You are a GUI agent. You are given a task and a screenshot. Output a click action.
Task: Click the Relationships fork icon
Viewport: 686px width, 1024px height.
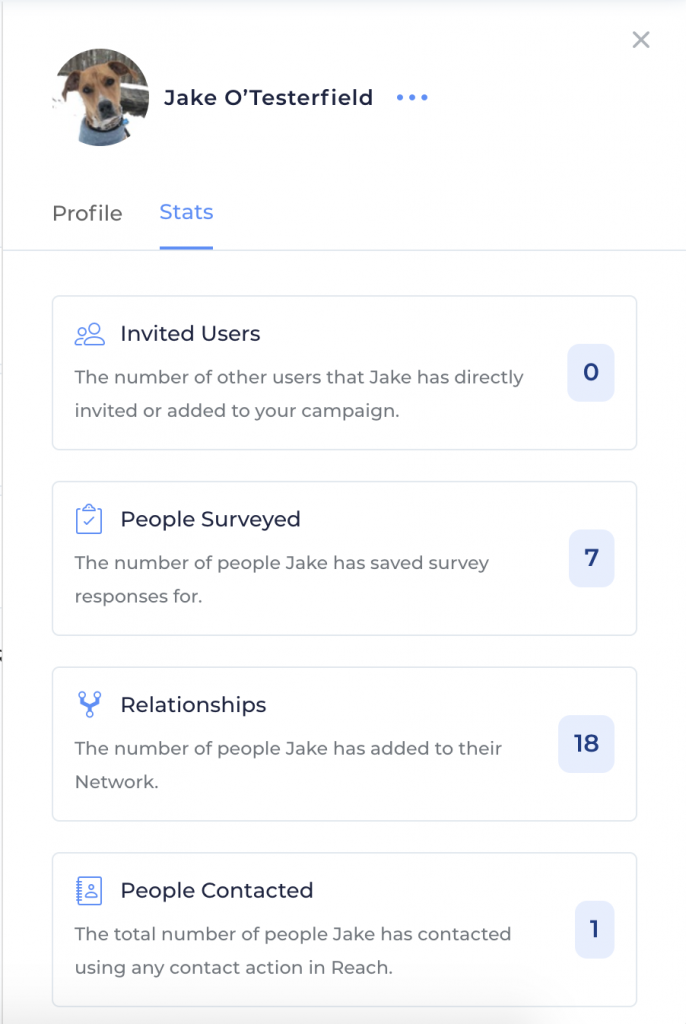[x=90, y=705]
